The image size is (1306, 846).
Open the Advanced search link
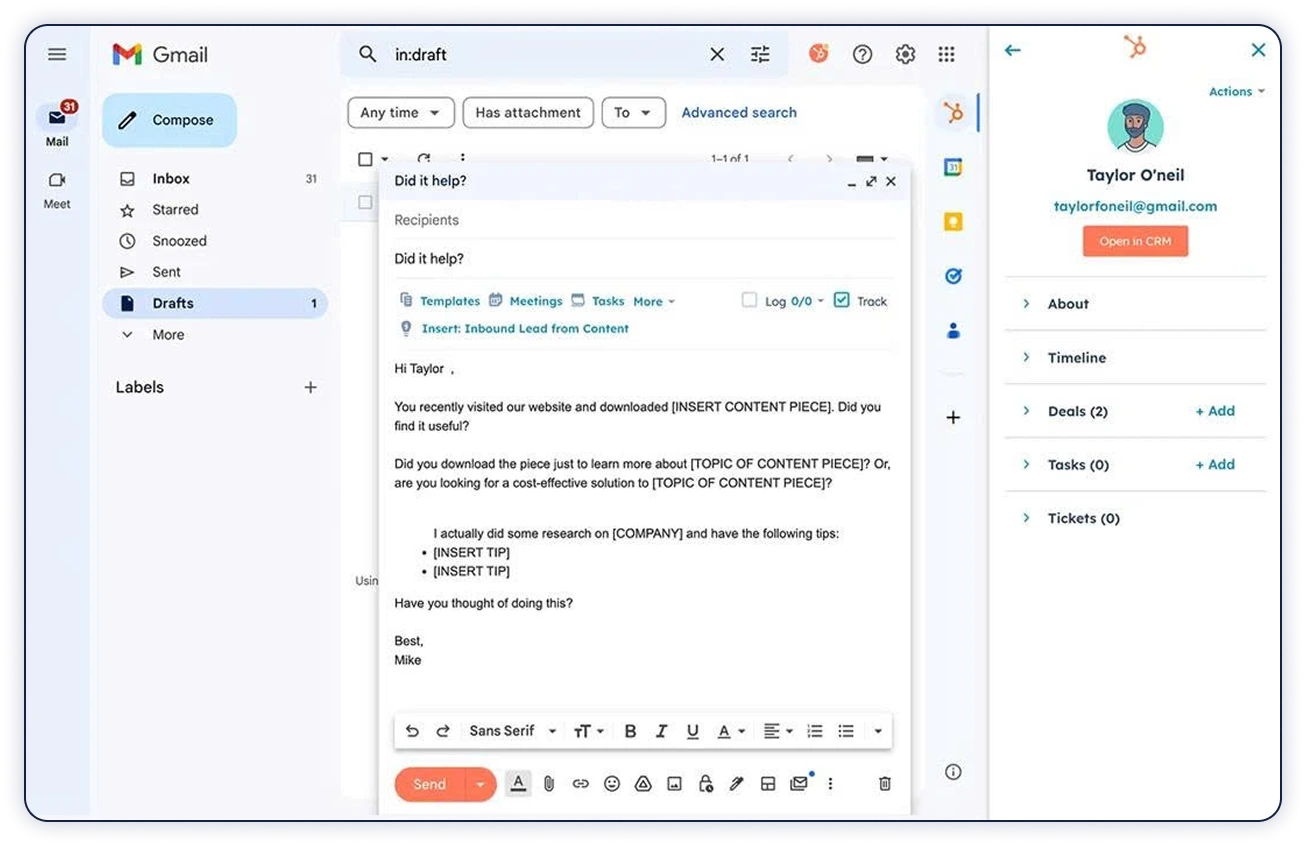point(739,113)
